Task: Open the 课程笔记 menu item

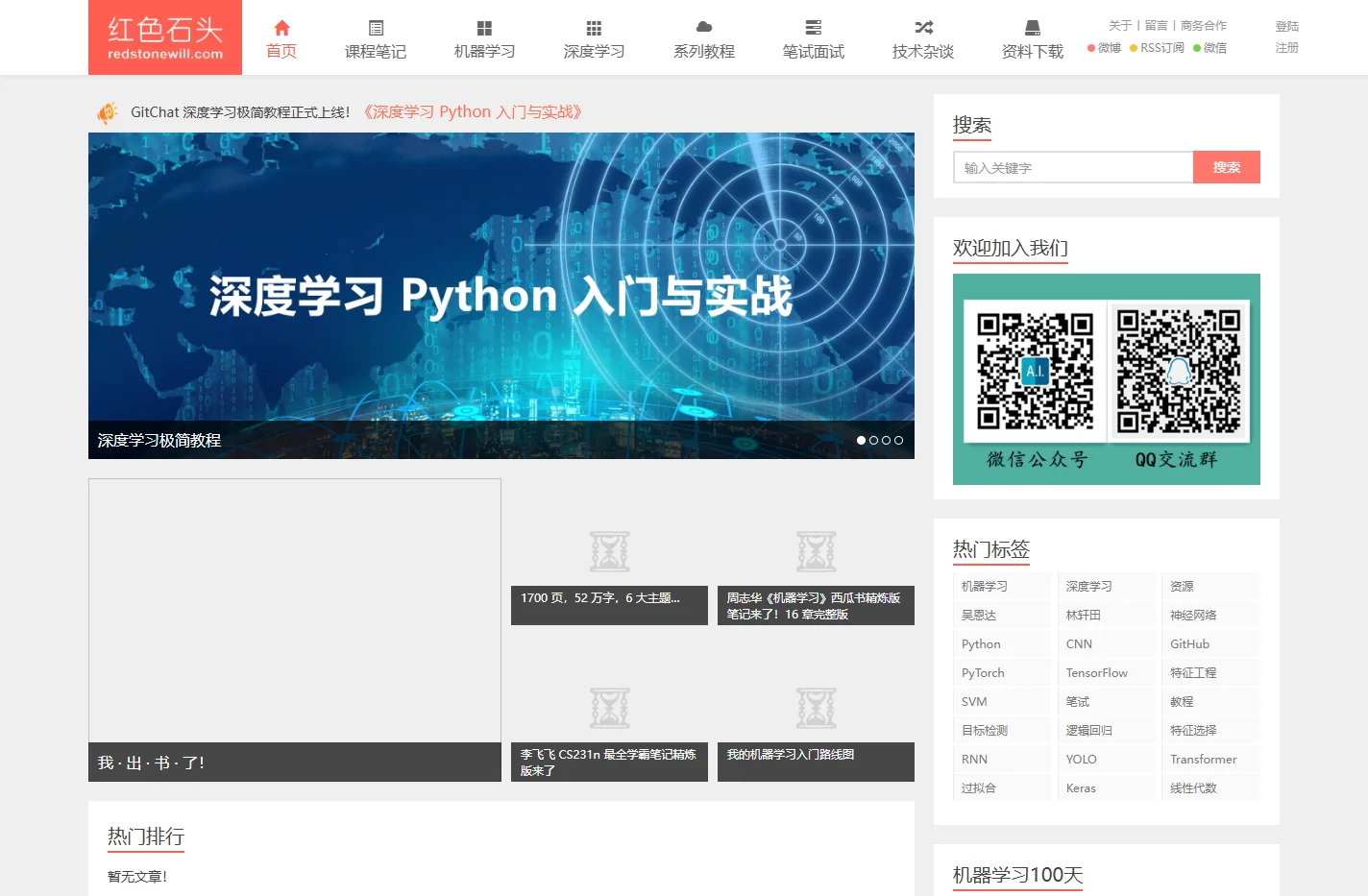Action: [376, 51]
